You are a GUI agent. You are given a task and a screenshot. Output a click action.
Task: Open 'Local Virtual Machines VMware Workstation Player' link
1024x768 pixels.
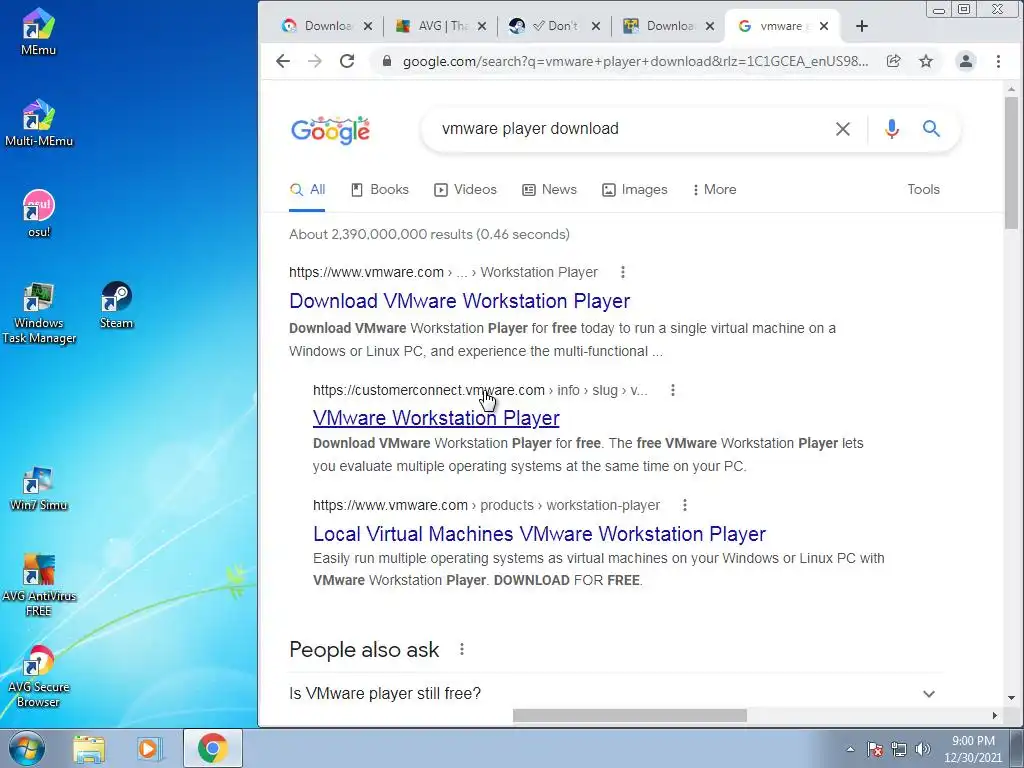coord(539,534)
